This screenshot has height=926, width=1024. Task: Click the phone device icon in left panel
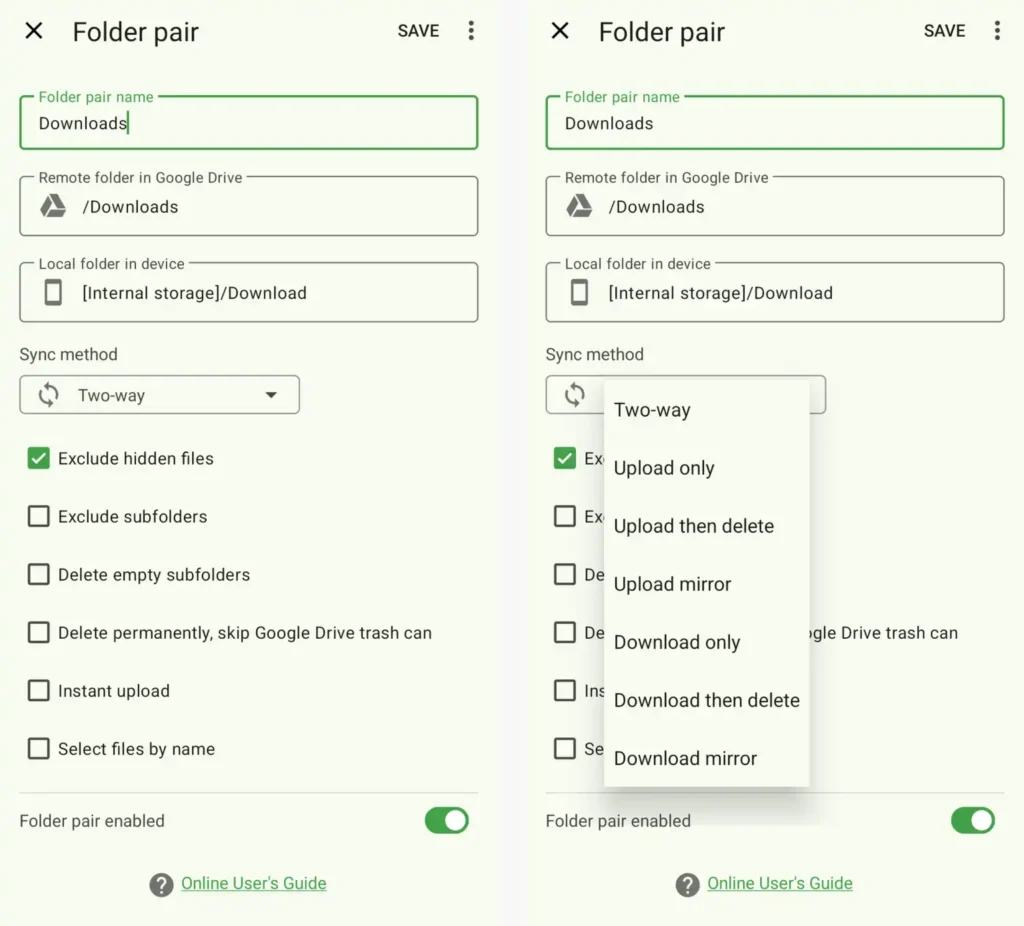tap(53, 293)
